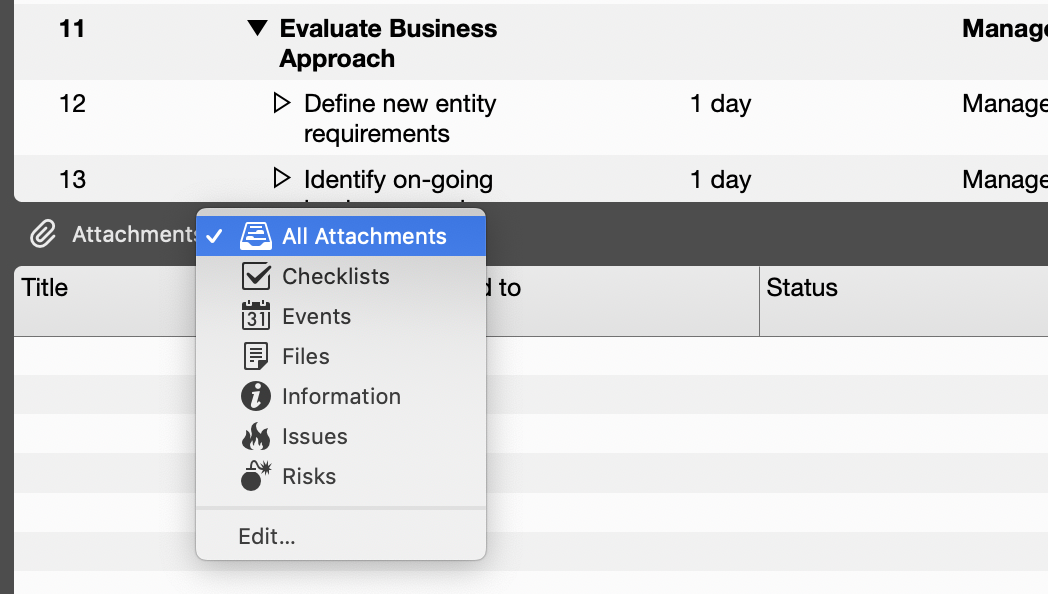Click the Events calendar icon
1048x594 pixels.
257,316
